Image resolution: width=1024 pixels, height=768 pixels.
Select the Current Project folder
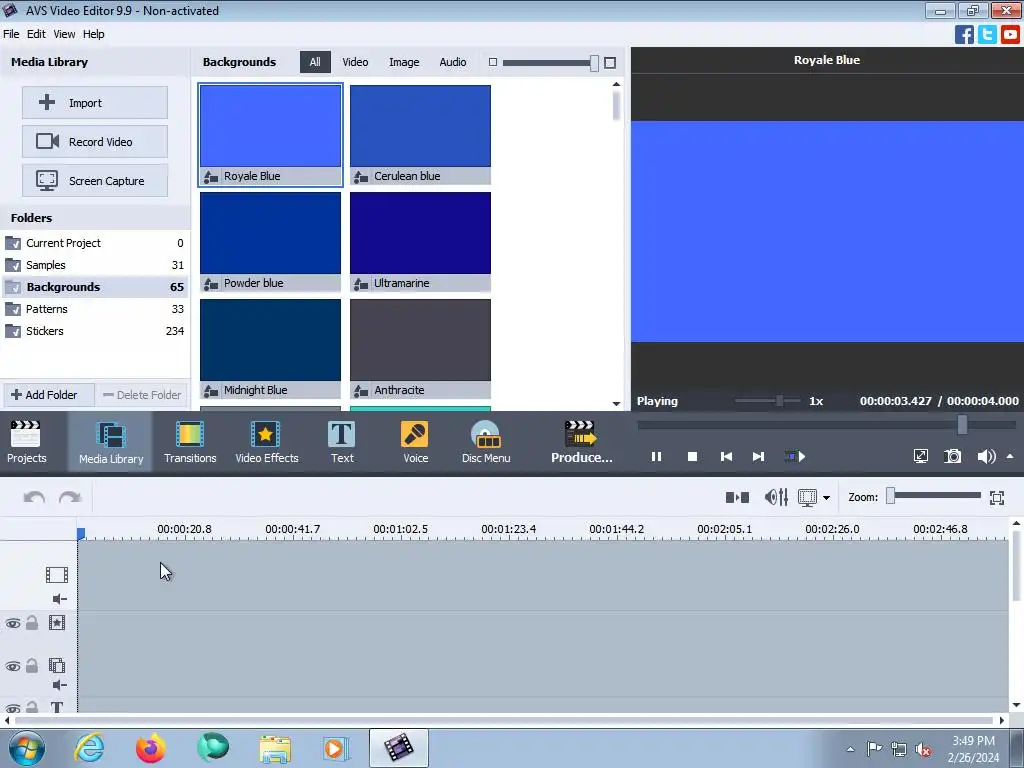[95, 243]
